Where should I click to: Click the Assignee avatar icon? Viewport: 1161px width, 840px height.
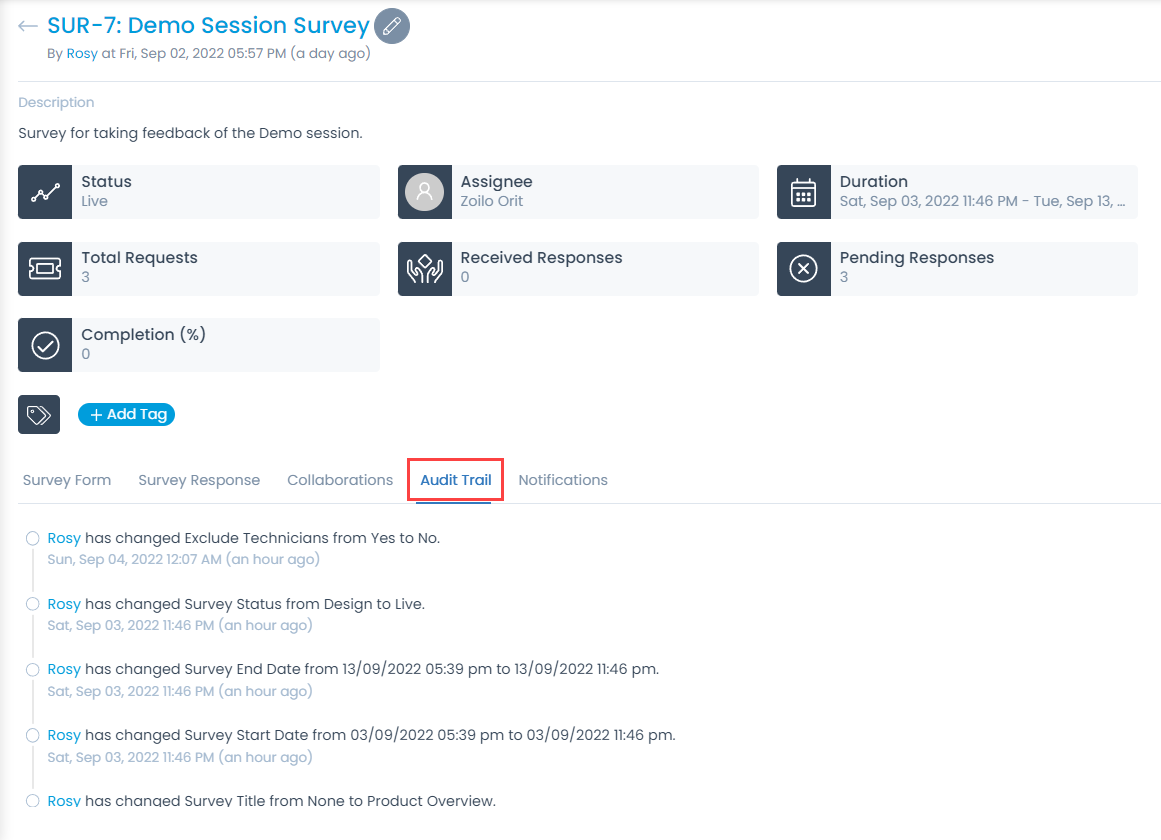tap(424, 192)
